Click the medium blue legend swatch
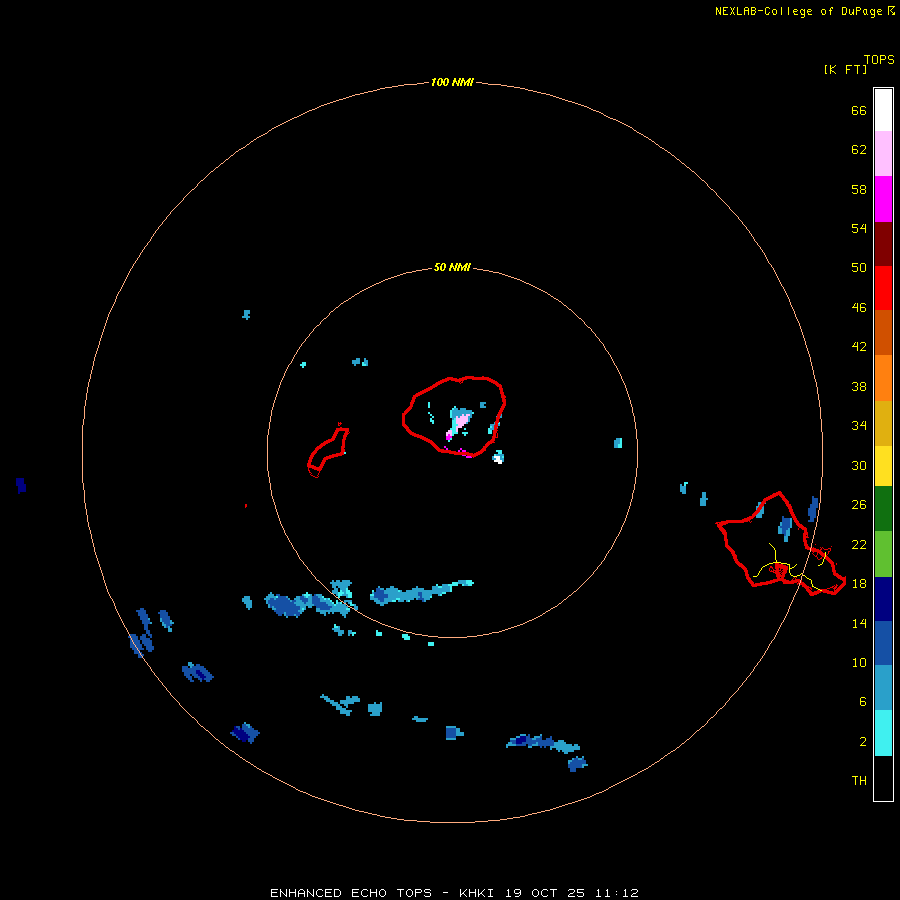 [883, 643]
